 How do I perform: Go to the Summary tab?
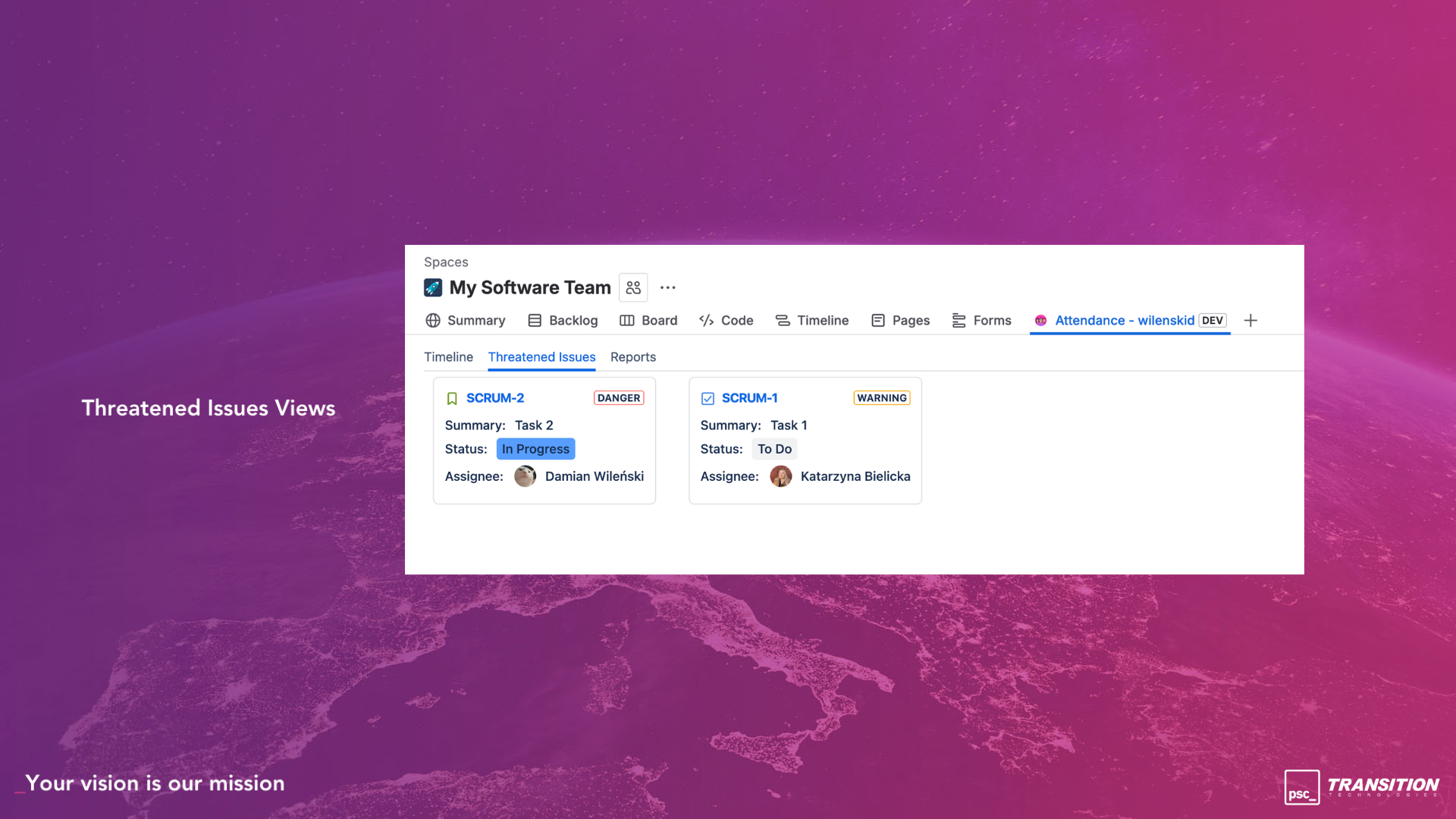(466, 320)
